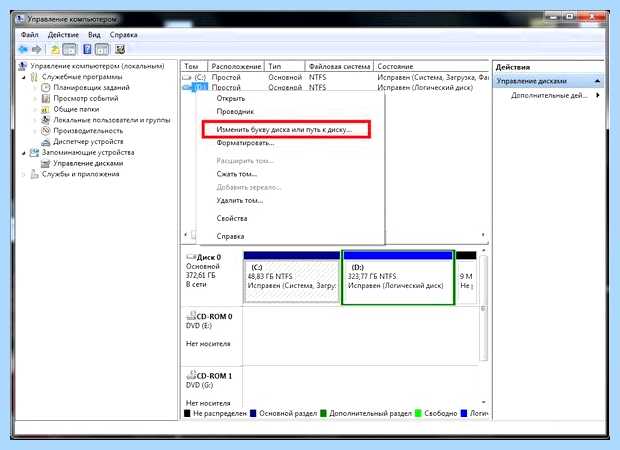Image resolution: width=620 pixels, height=450 pixels.
Task: Open the Справка menu in menu bar
Action: coord(123,35)
